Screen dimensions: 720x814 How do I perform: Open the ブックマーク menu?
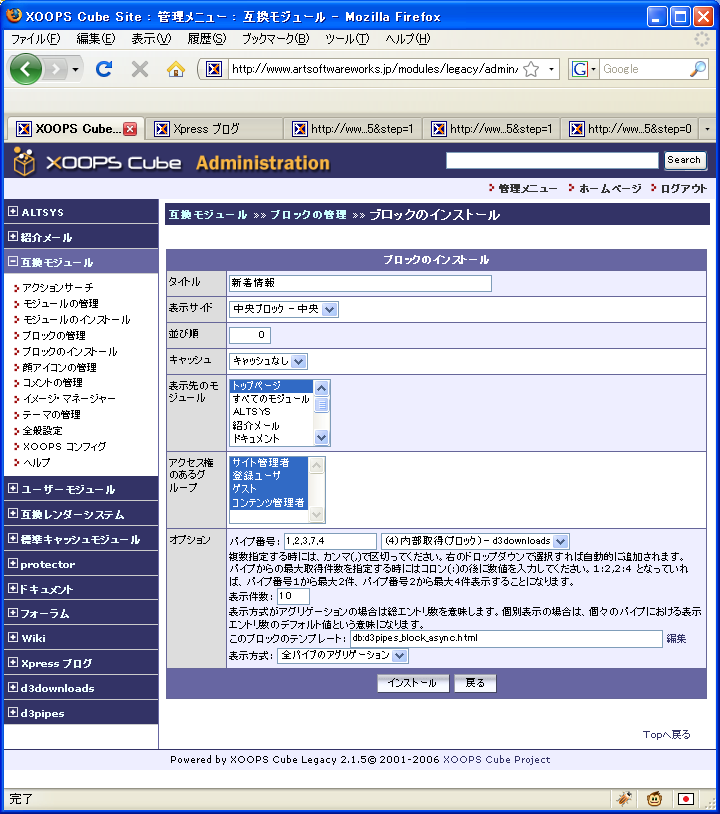(275, 39)
